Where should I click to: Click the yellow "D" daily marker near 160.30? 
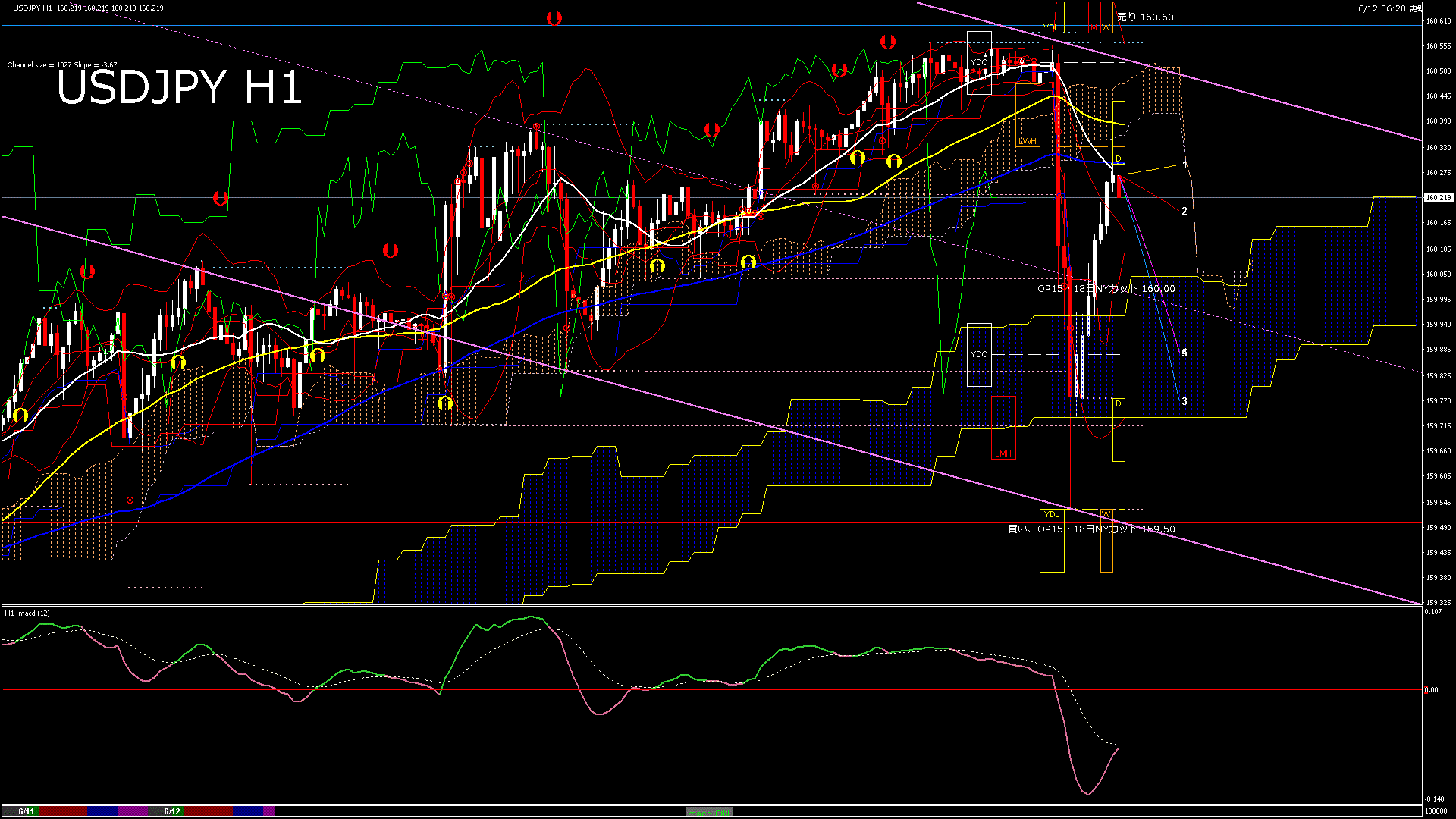tap(1119, 158)
